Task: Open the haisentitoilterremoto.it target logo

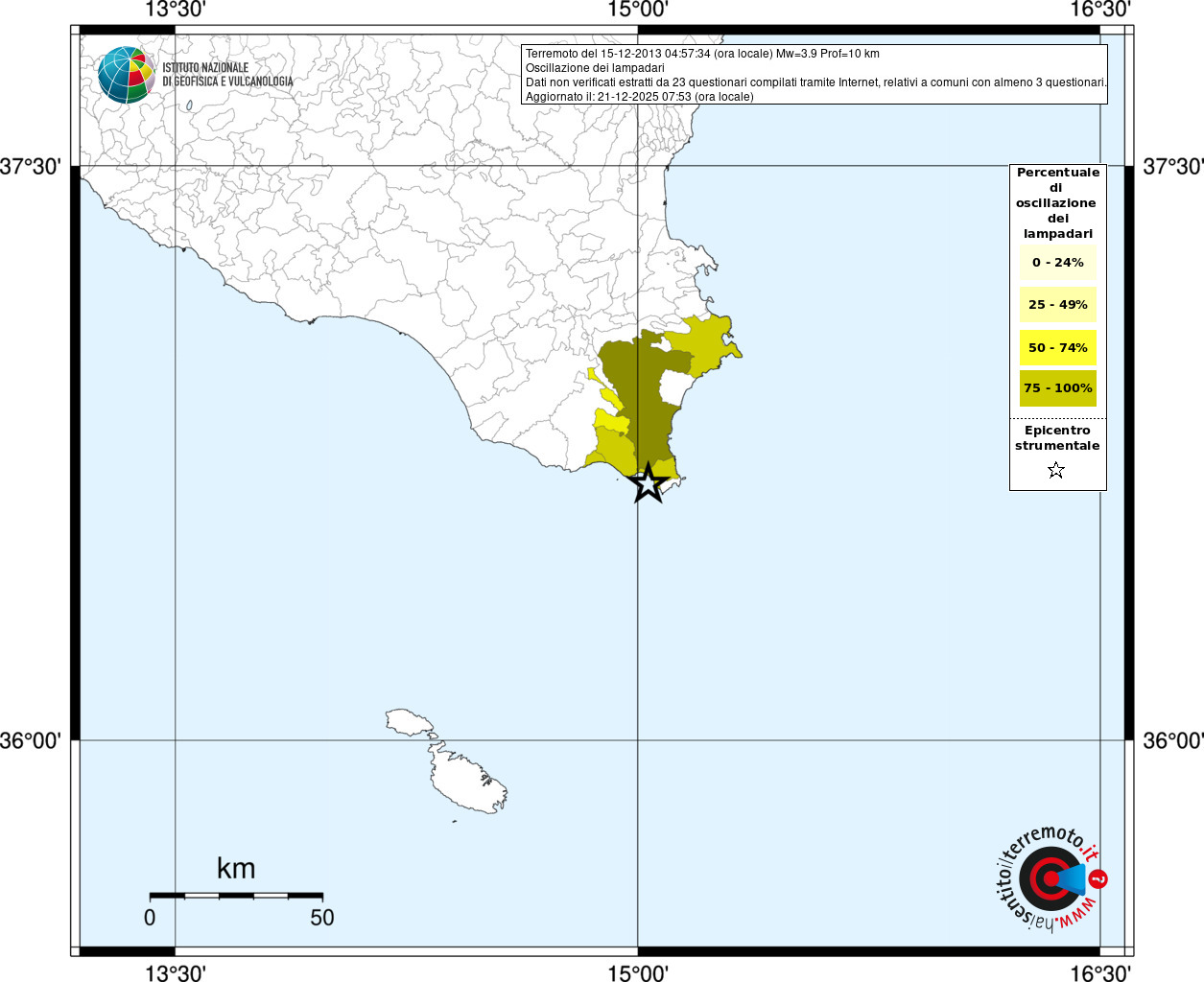Action: click(x=1048, y=878)
